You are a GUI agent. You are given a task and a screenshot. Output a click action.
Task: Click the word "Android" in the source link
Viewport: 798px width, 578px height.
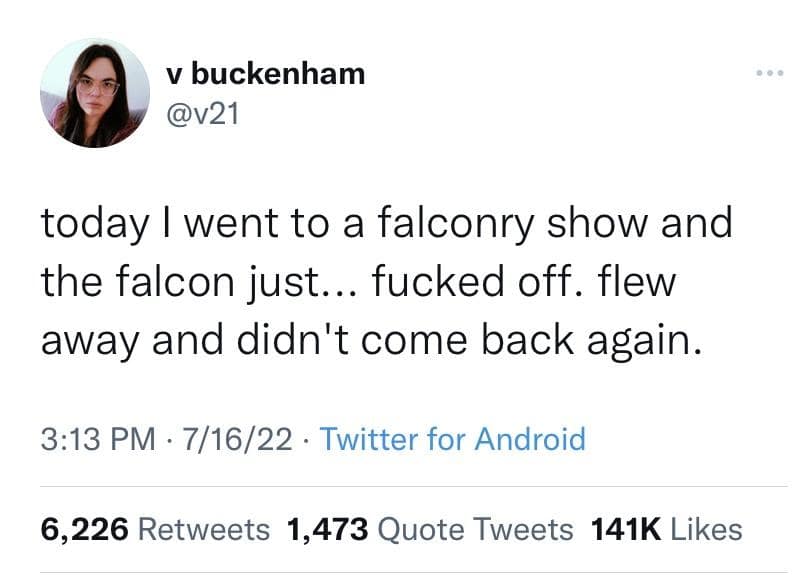[x=530, y=439]
